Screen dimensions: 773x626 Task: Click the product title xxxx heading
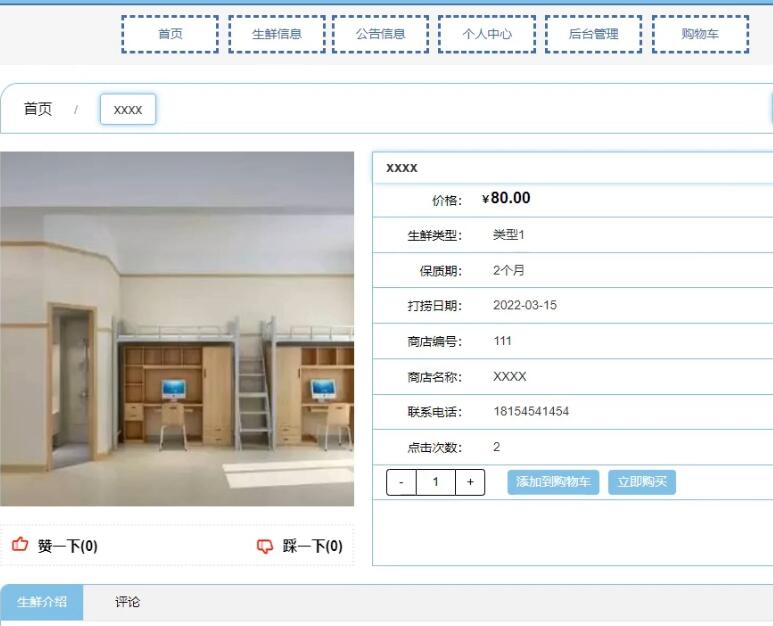click(402, 168)
